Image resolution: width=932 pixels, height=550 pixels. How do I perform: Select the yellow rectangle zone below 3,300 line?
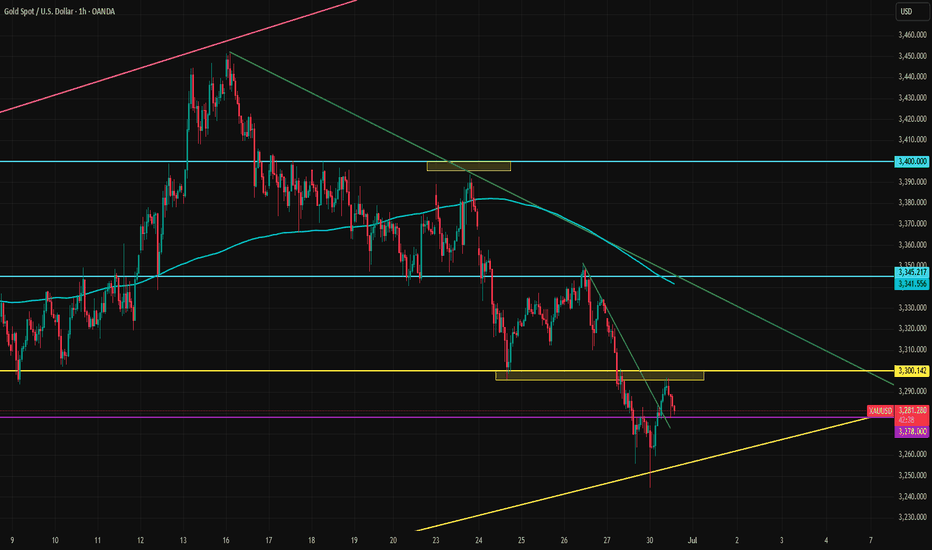click(x=600, y=376)
